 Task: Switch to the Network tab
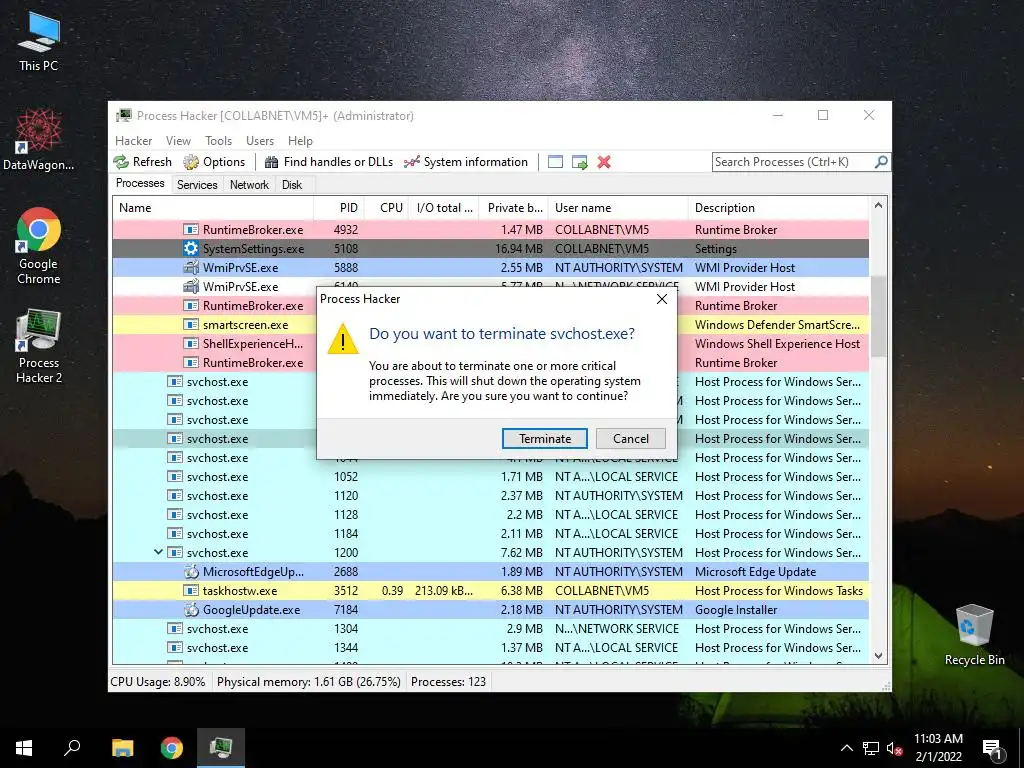pyautogui.click(x=249, y=185)
